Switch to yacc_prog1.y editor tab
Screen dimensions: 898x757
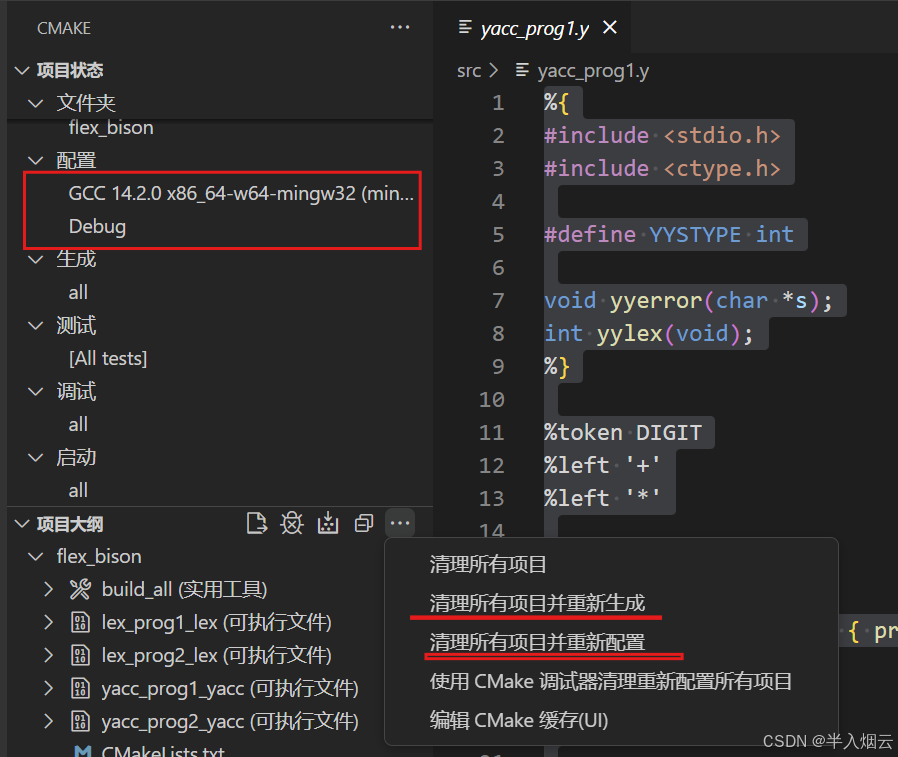pos(533,28)
